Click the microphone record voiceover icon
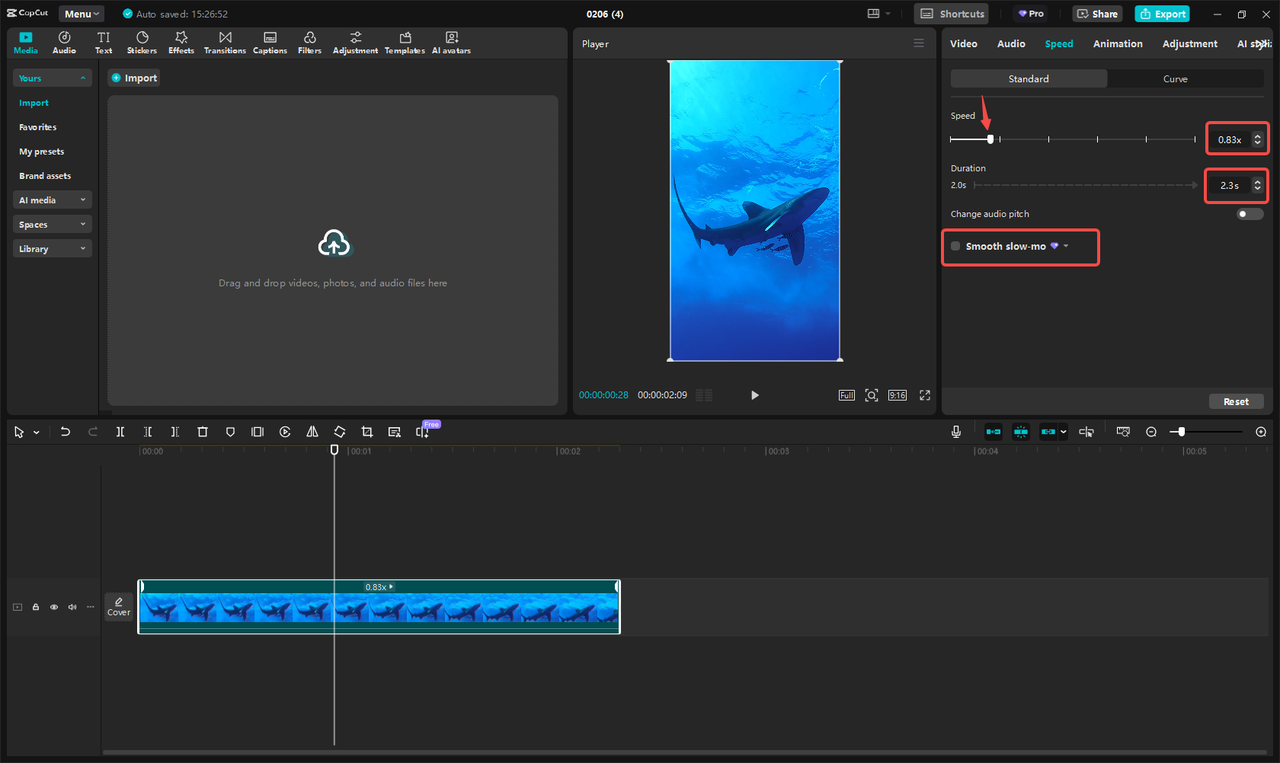The height and width of the screenshot is (763, 1280). click(956, 432)
